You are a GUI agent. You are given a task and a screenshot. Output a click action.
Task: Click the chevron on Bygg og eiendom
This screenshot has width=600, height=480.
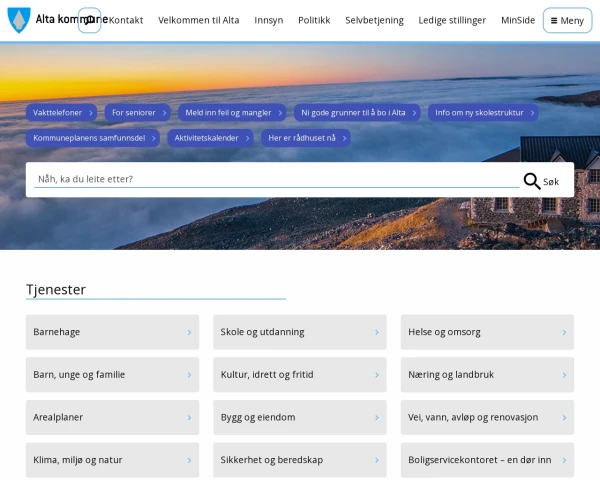click(377, 418)
